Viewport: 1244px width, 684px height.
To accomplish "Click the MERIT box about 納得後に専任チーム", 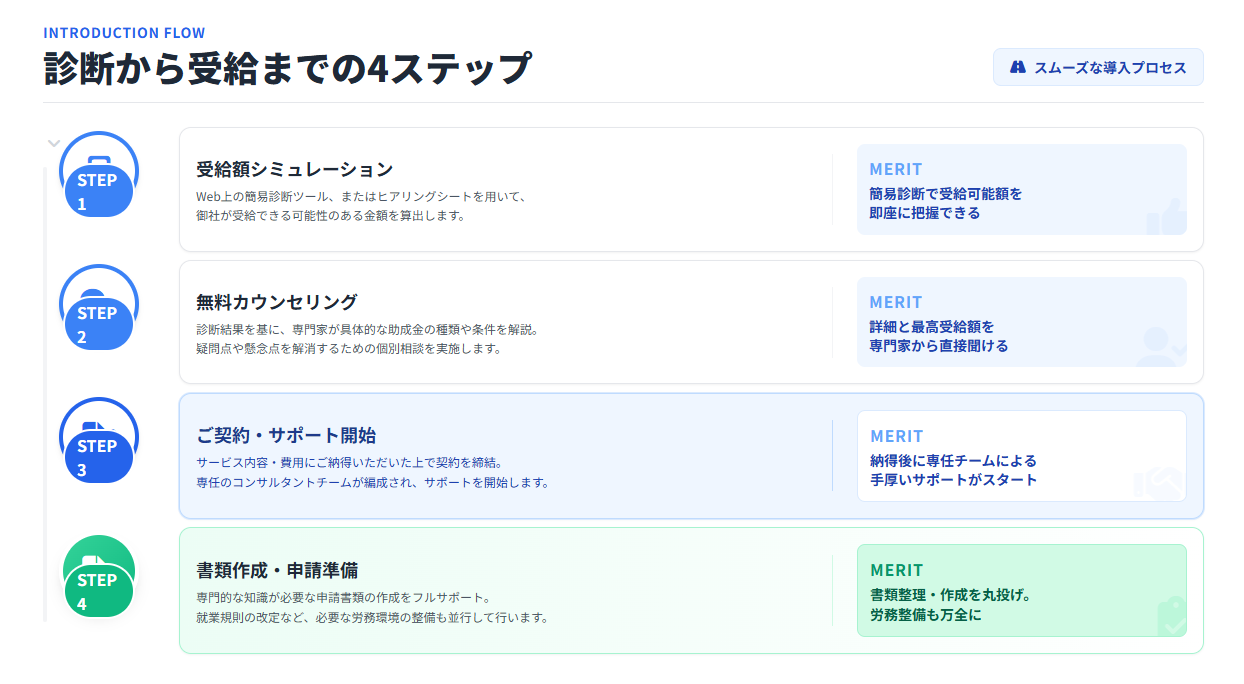I will pos(1020,456).
